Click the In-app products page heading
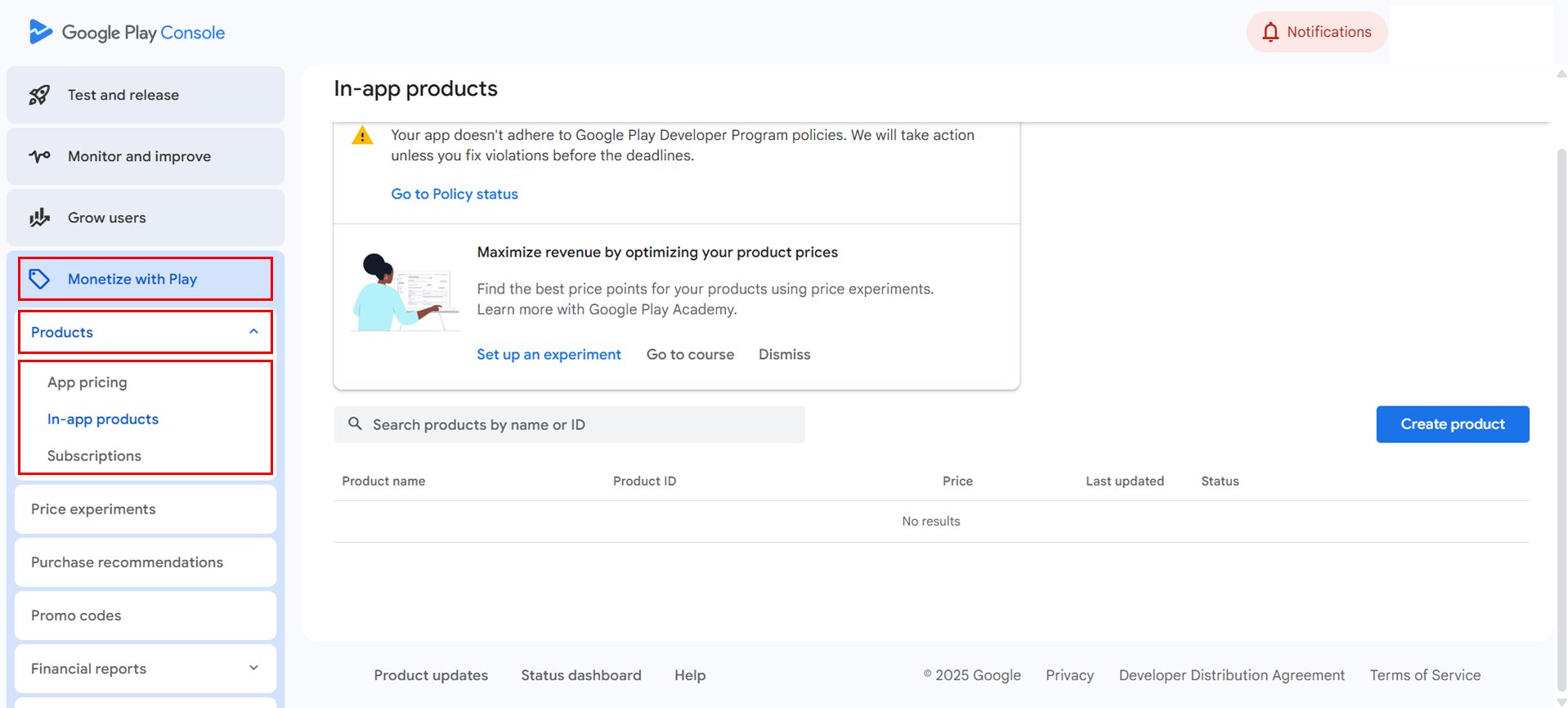Image resolution: width=1568 pixels, height=708 pixels. tap(415, 88)
